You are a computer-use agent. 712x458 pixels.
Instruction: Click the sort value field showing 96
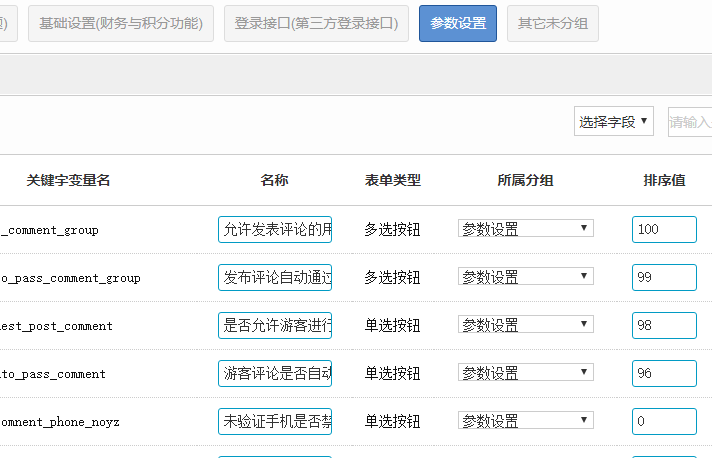[664, 373]
